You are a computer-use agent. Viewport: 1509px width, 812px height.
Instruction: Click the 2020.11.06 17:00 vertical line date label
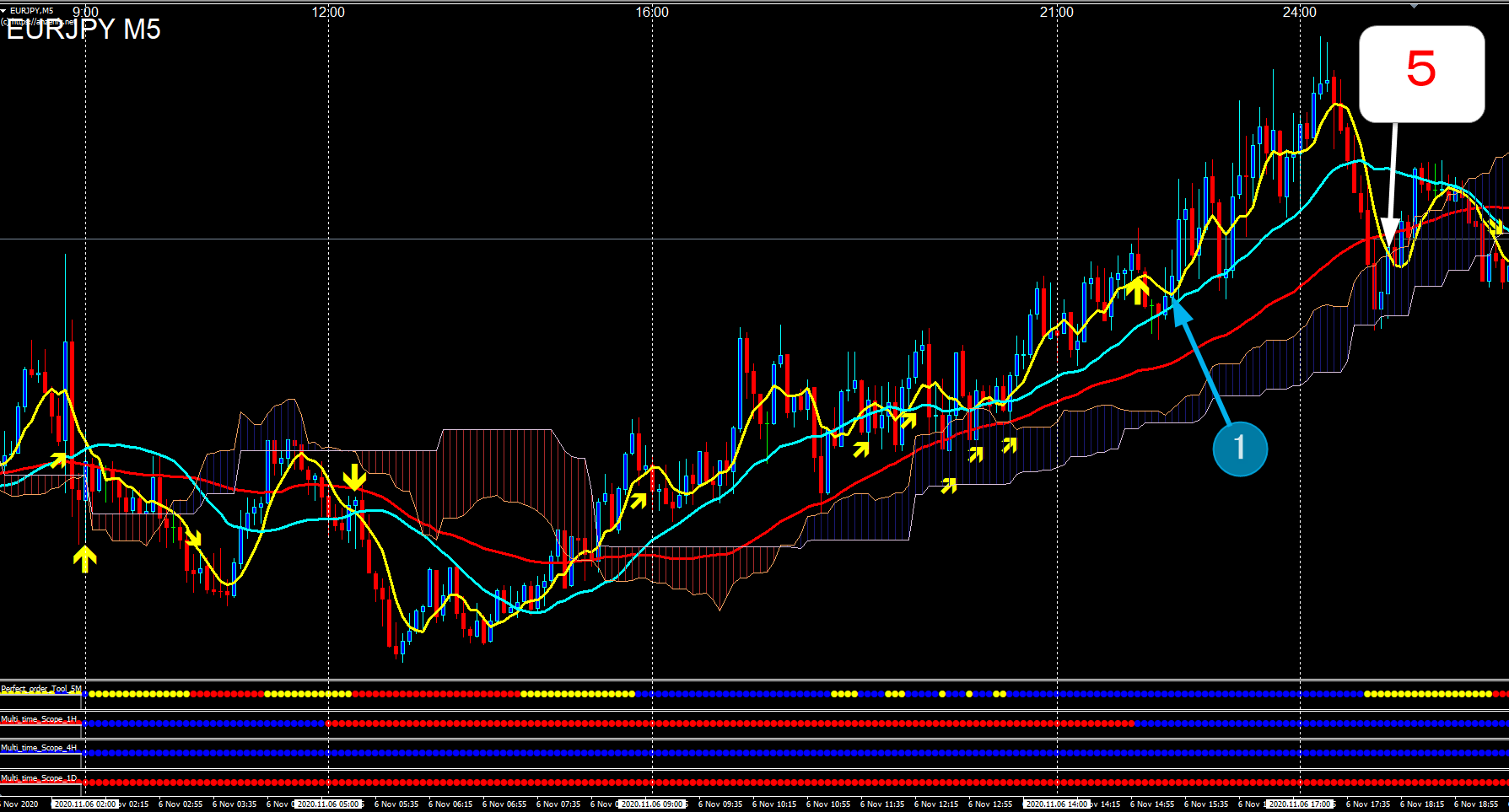[x=1300, y=804]
